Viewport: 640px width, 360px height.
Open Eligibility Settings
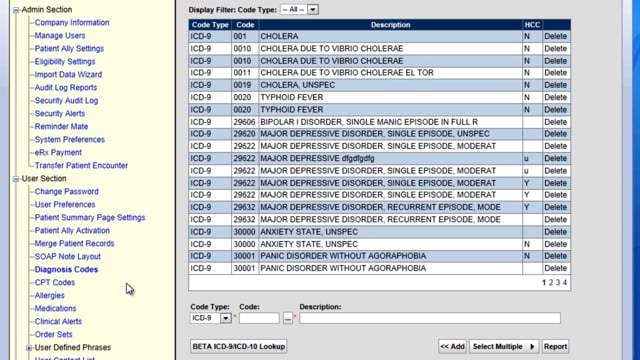click(x=65, y=62)
